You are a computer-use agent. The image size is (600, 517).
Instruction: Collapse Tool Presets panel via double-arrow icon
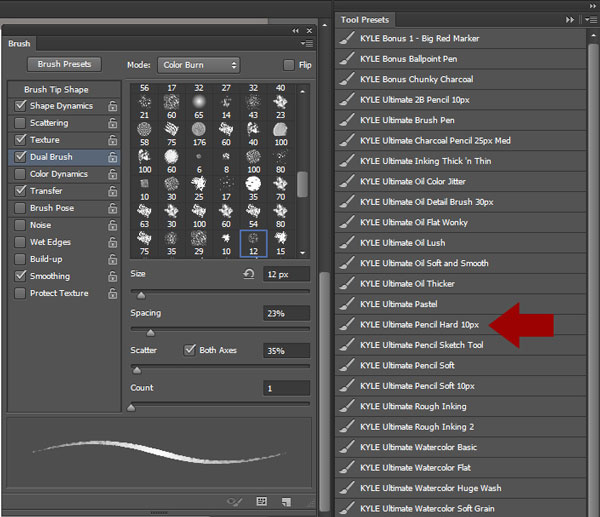point(570,20)
